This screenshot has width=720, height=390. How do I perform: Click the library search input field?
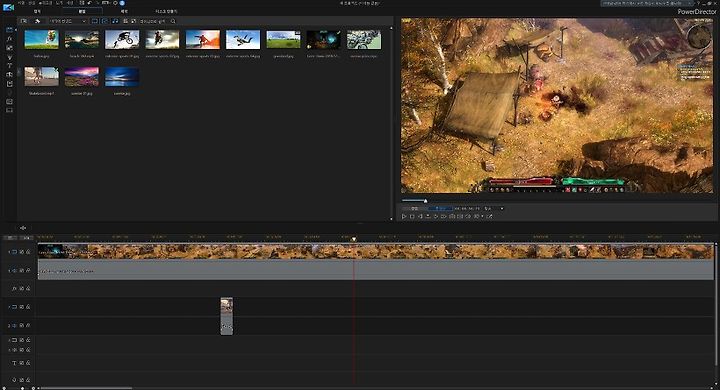point(154,21)
